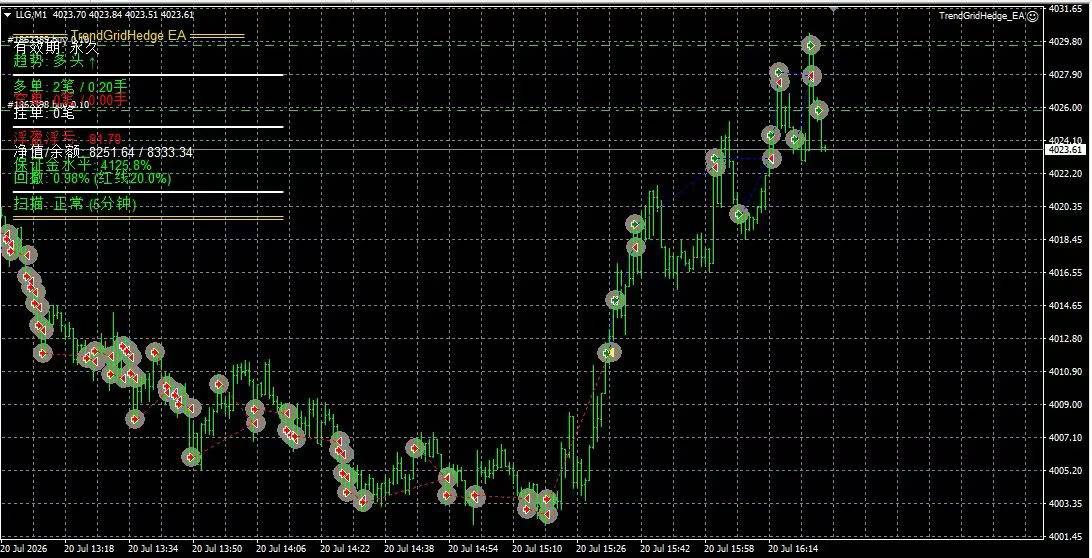Click the 20 Jul 13:50 time label
This screenshot has width=1092, height=558.
click(217, 549)
